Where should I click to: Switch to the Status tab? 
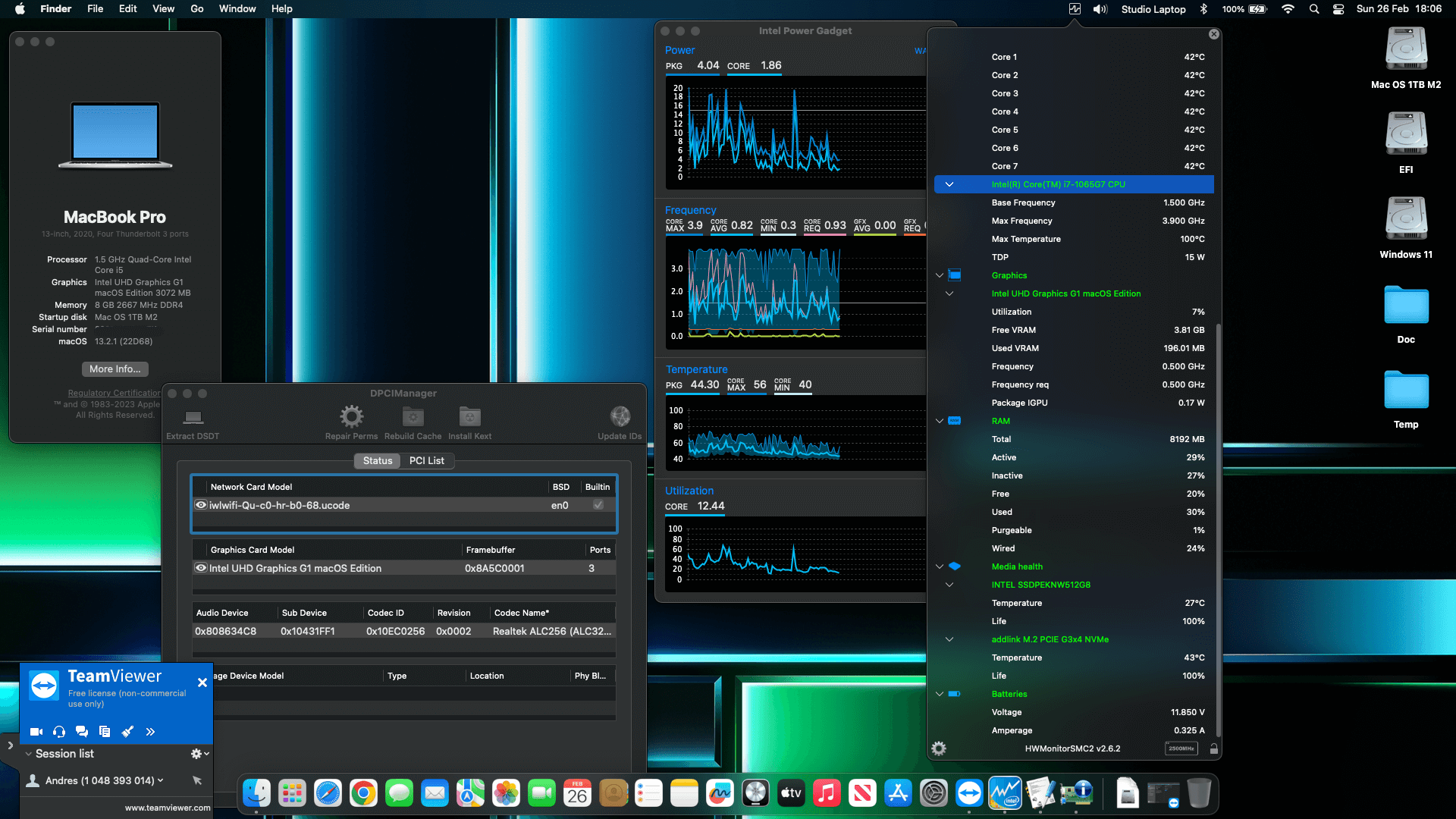[378, 461]
